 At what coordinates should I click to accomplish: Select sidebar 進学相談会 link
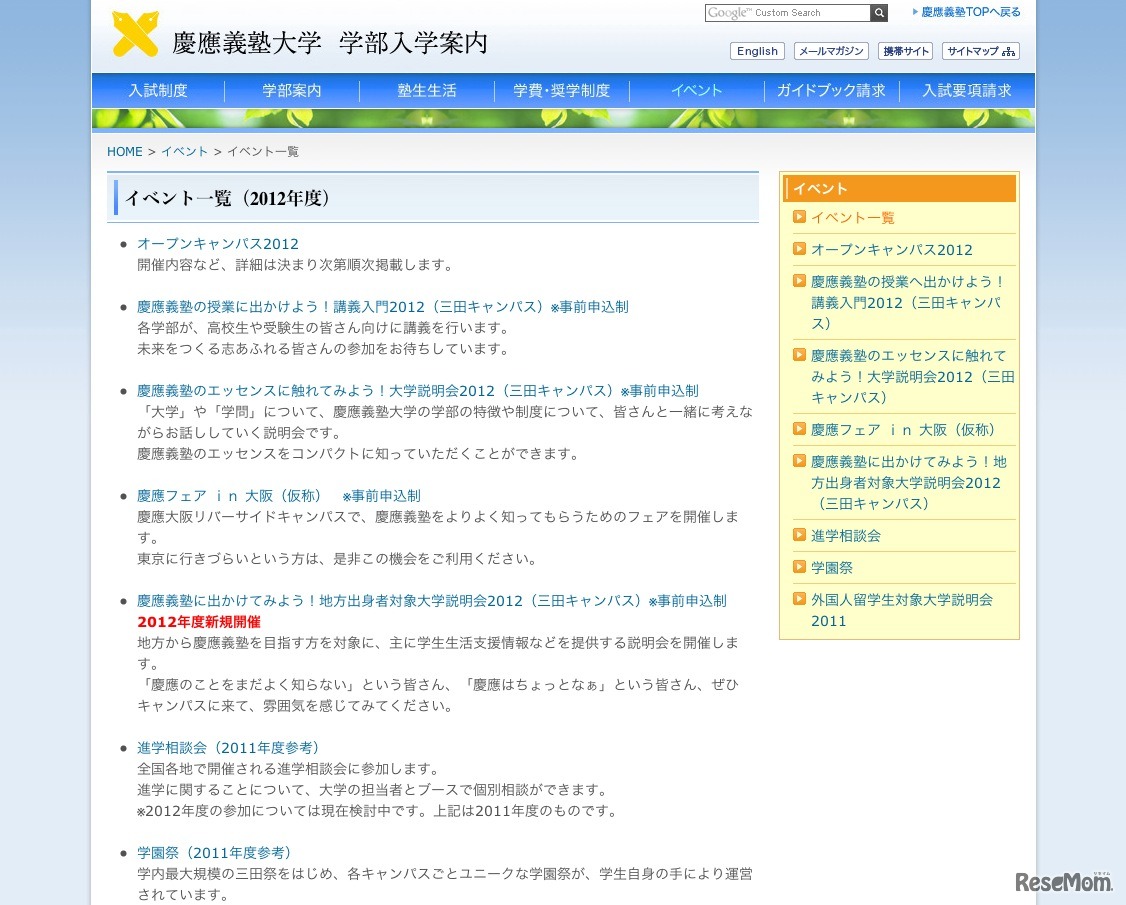(x=846, y=536)
